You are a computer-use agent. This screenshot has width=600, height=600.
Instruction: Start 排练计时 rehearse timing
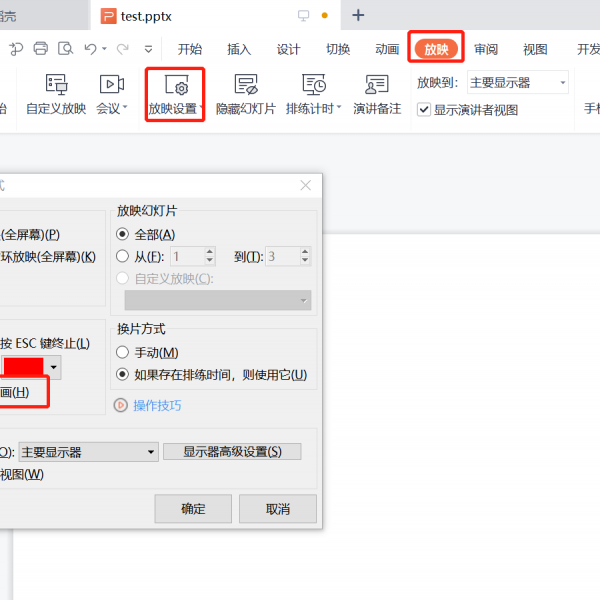pos(314,85)
